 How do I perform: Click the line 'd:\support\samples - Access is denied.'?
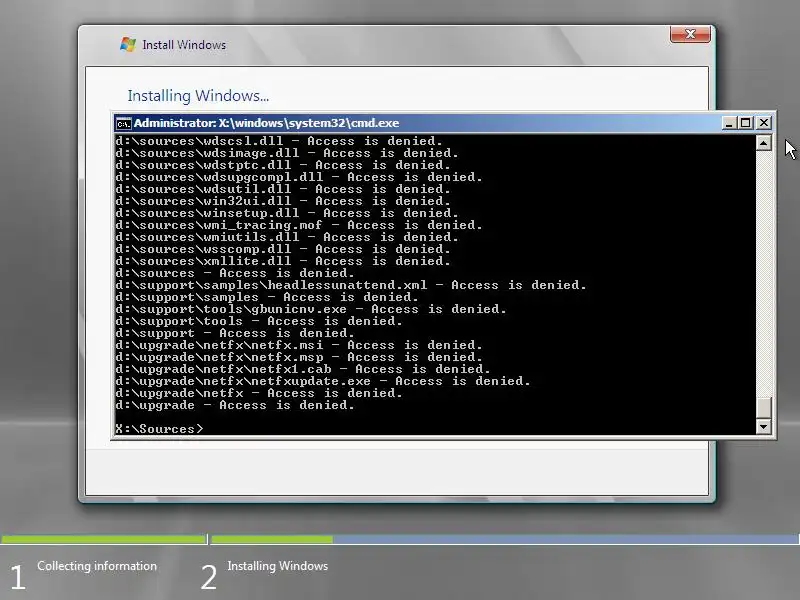(267, 297)
